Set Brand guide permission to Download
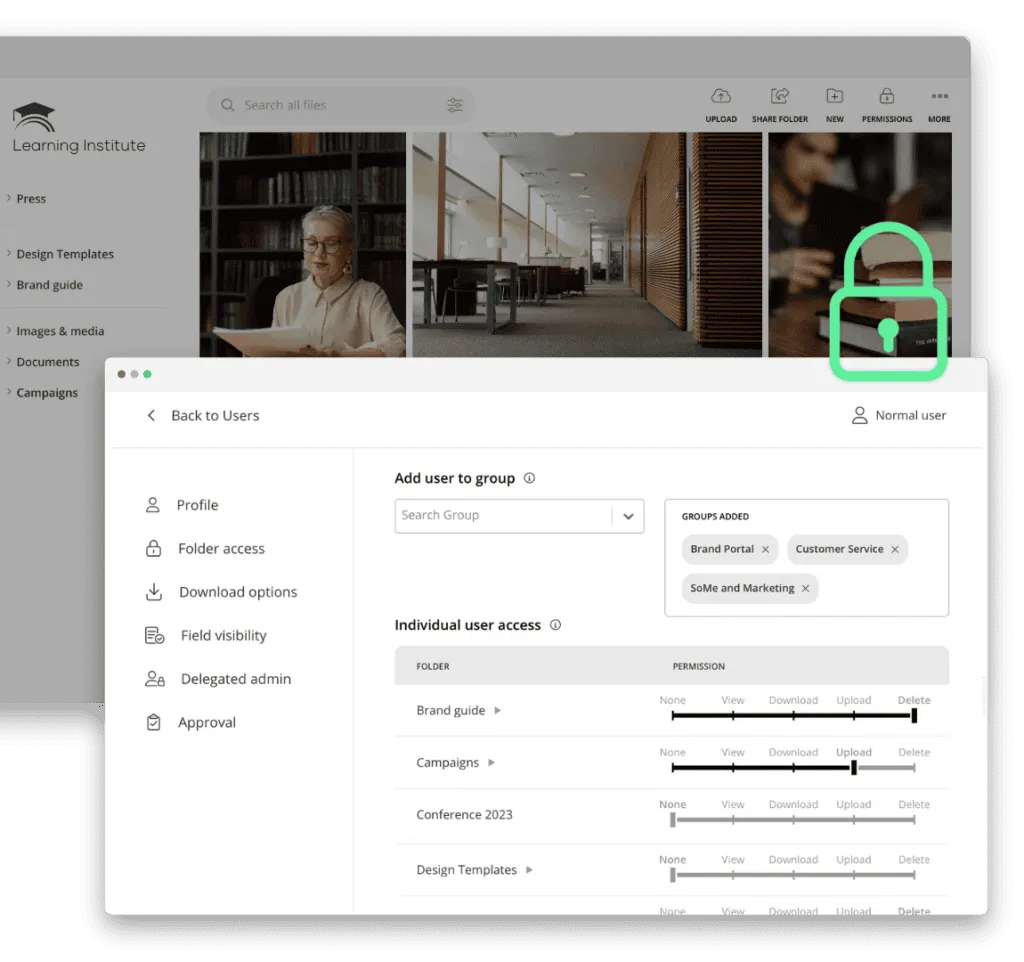Screen dimensions: 1024x962 click(793, 716)
